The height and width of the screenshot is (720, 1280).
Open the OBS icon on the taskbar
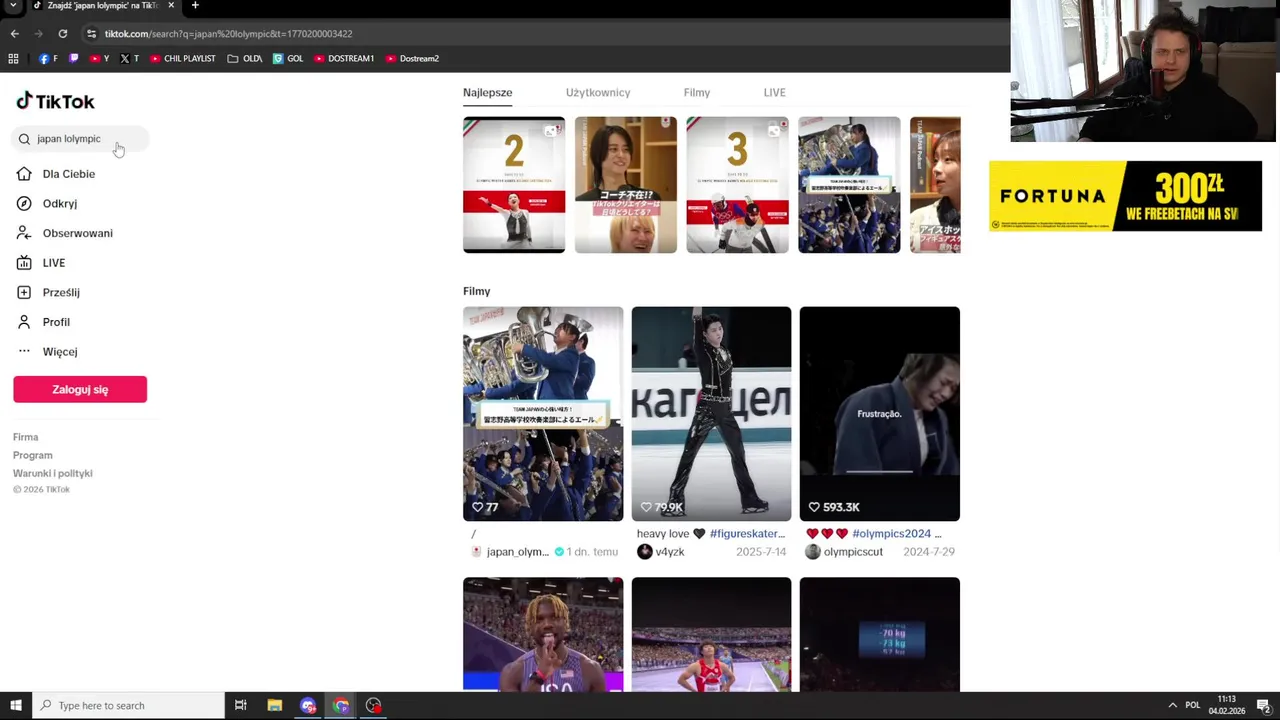click(x=373, y=705)
